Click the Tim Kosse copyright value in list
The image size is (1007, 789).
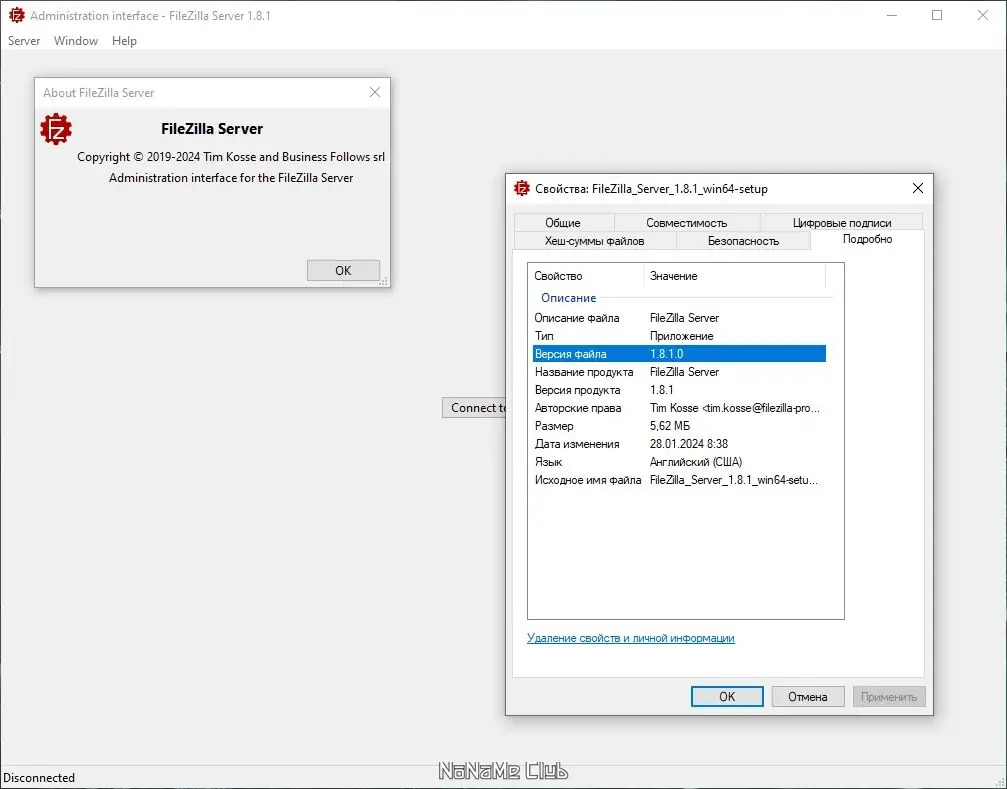point(735,408)
